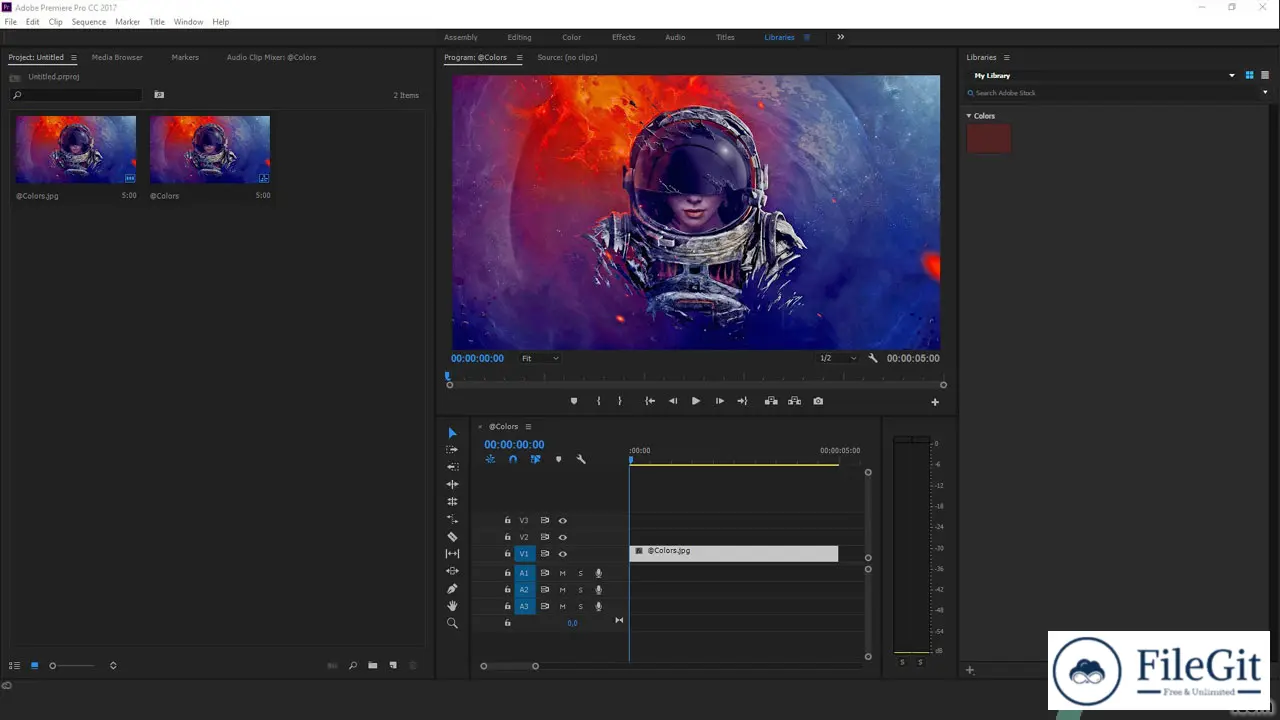Select the Pen tool
1280x720 pixels.
[x=452, y=588]
